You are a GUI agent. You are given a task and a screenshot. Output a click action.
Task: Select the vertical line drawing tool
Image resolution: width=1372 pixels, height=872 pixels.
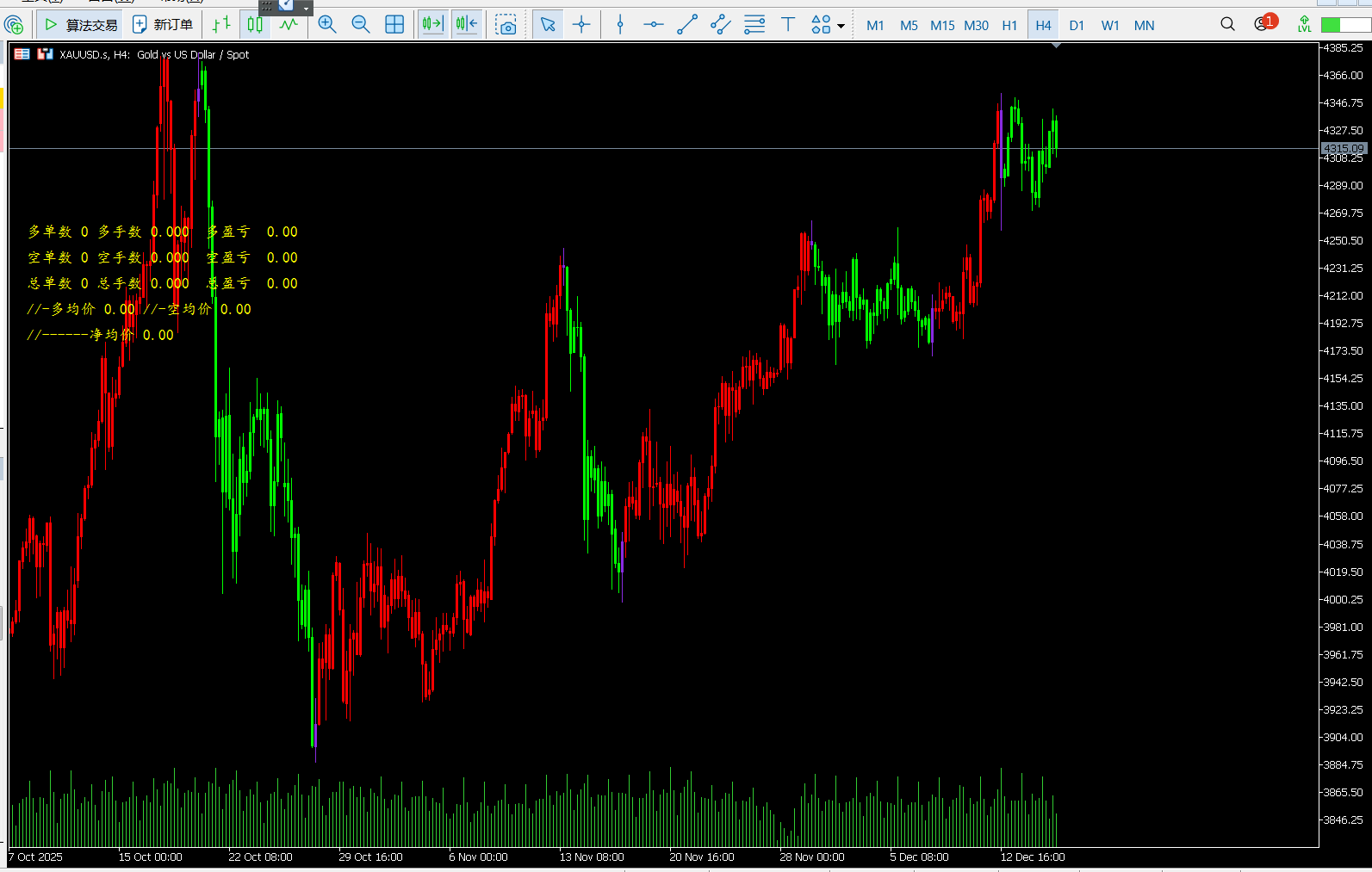(620, 25)
